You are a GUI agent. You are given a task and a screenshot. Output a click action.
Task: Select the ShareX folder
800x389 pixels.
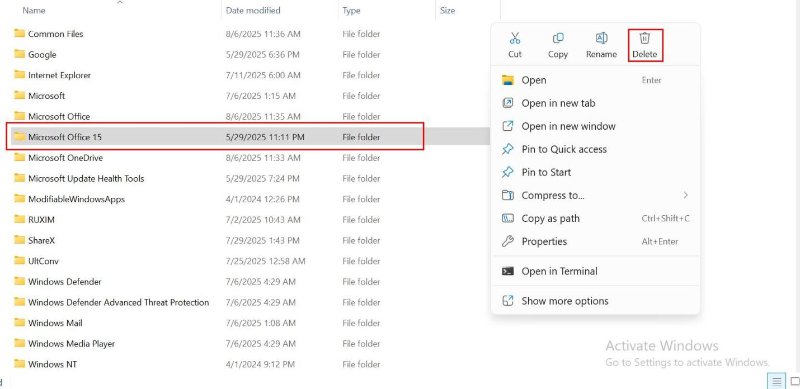click(x=41, y=240)
